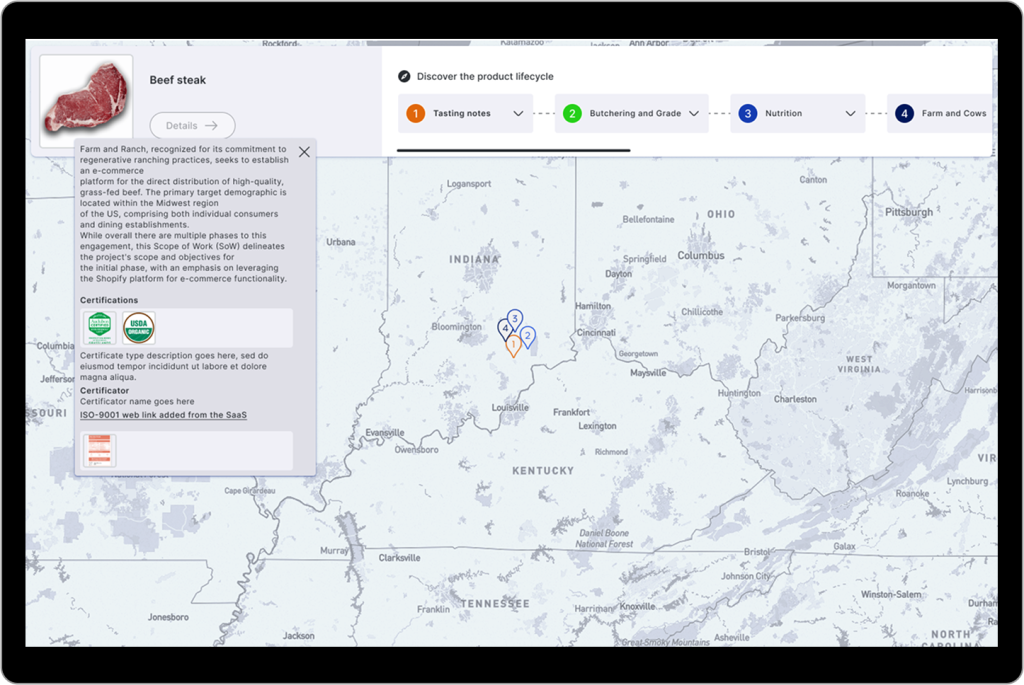
Task: Click the compass icon beside Discover lifecycle
Action: tap(404, 76)
